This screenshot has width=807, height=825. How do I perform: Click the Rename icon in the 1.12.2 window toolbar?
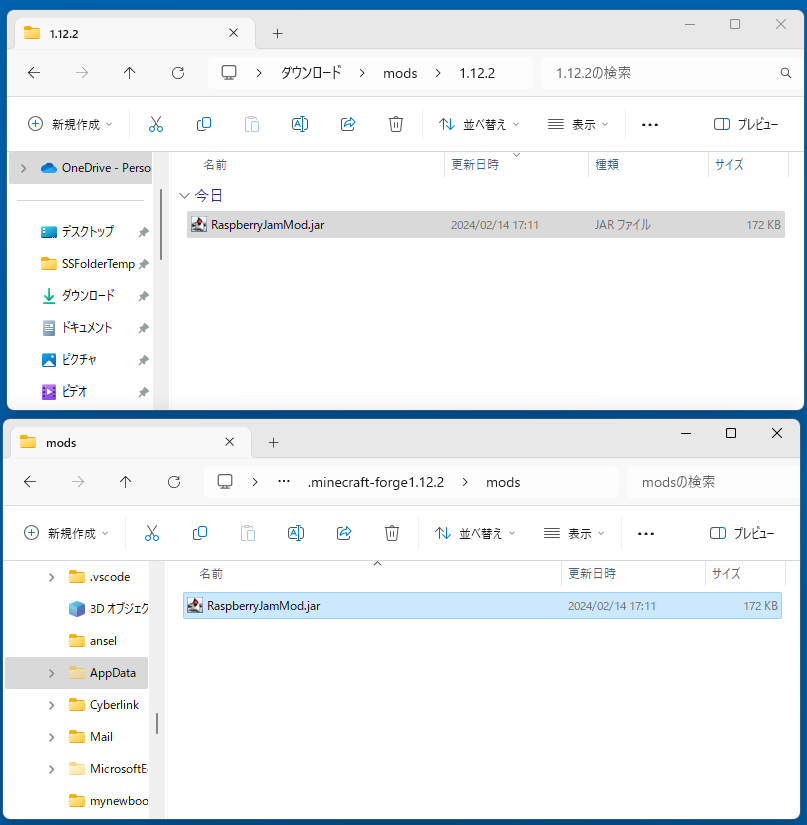pyautogui.click(x=299, y=124)
